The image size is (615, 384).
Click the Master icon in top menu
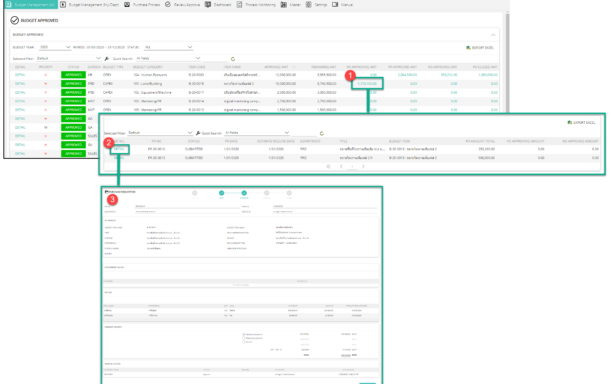coord(284,4)
